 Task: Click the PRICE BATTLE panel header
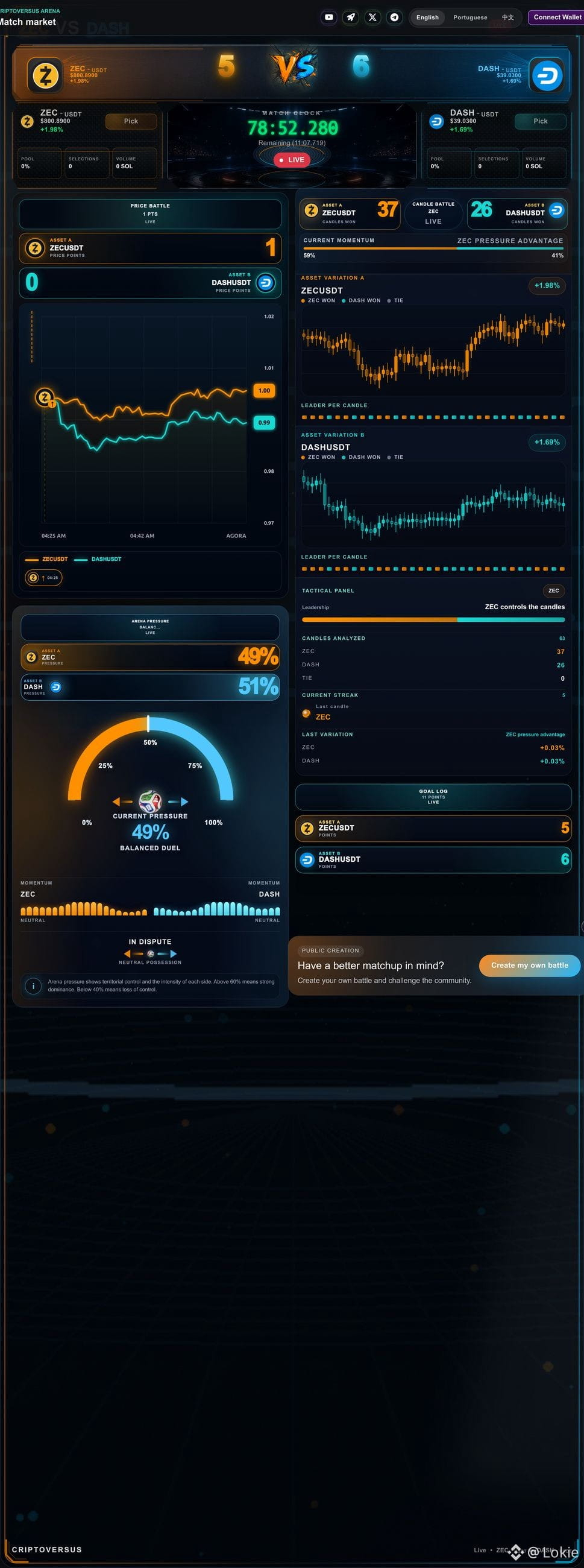point(150,213)
